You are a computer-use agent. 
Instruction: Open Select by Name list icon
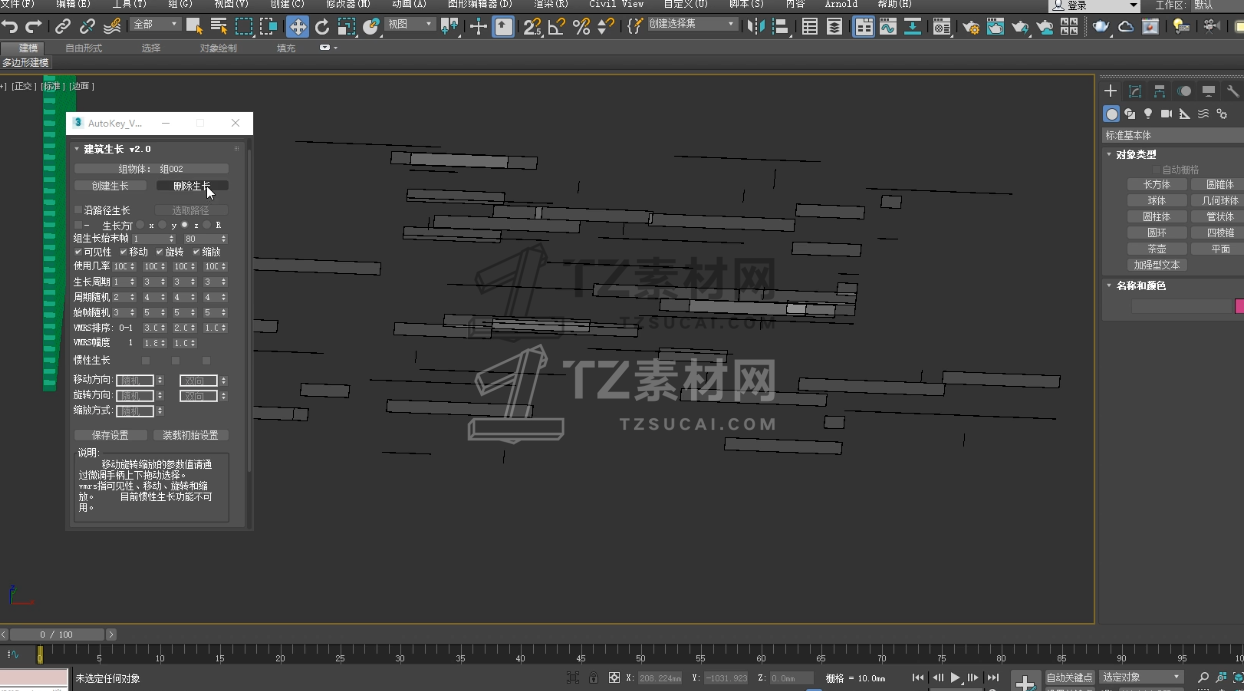(218, 26)
